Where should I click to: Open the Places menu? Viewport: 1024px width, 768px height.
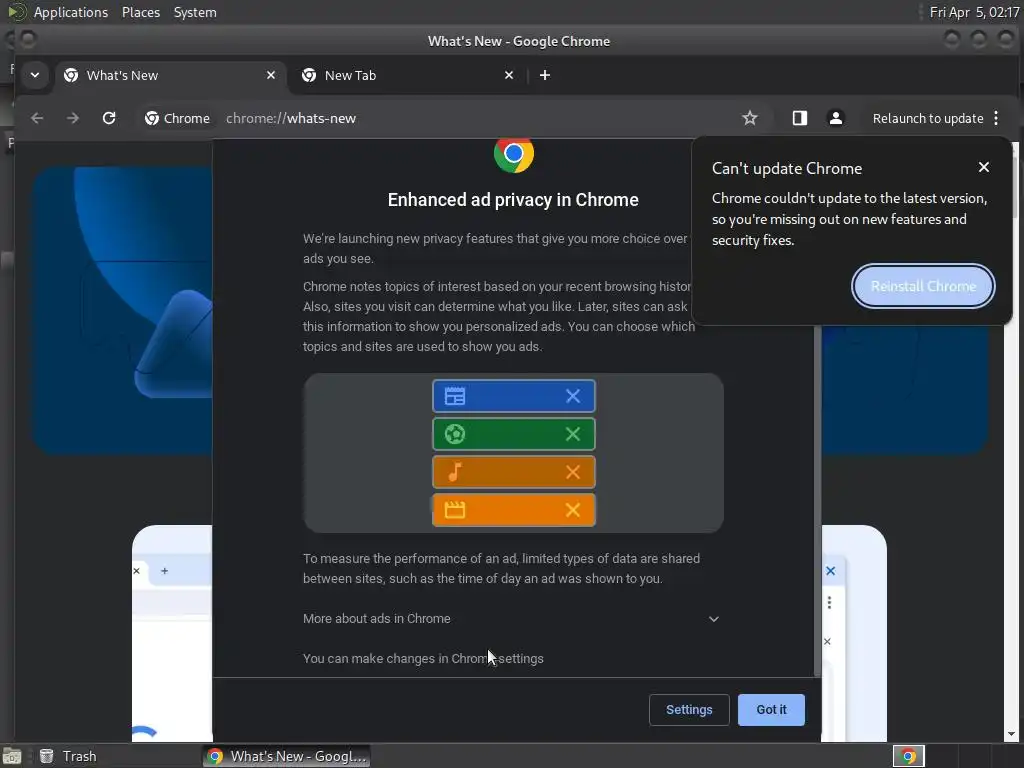pyautogui.click(x=141, y=12)
